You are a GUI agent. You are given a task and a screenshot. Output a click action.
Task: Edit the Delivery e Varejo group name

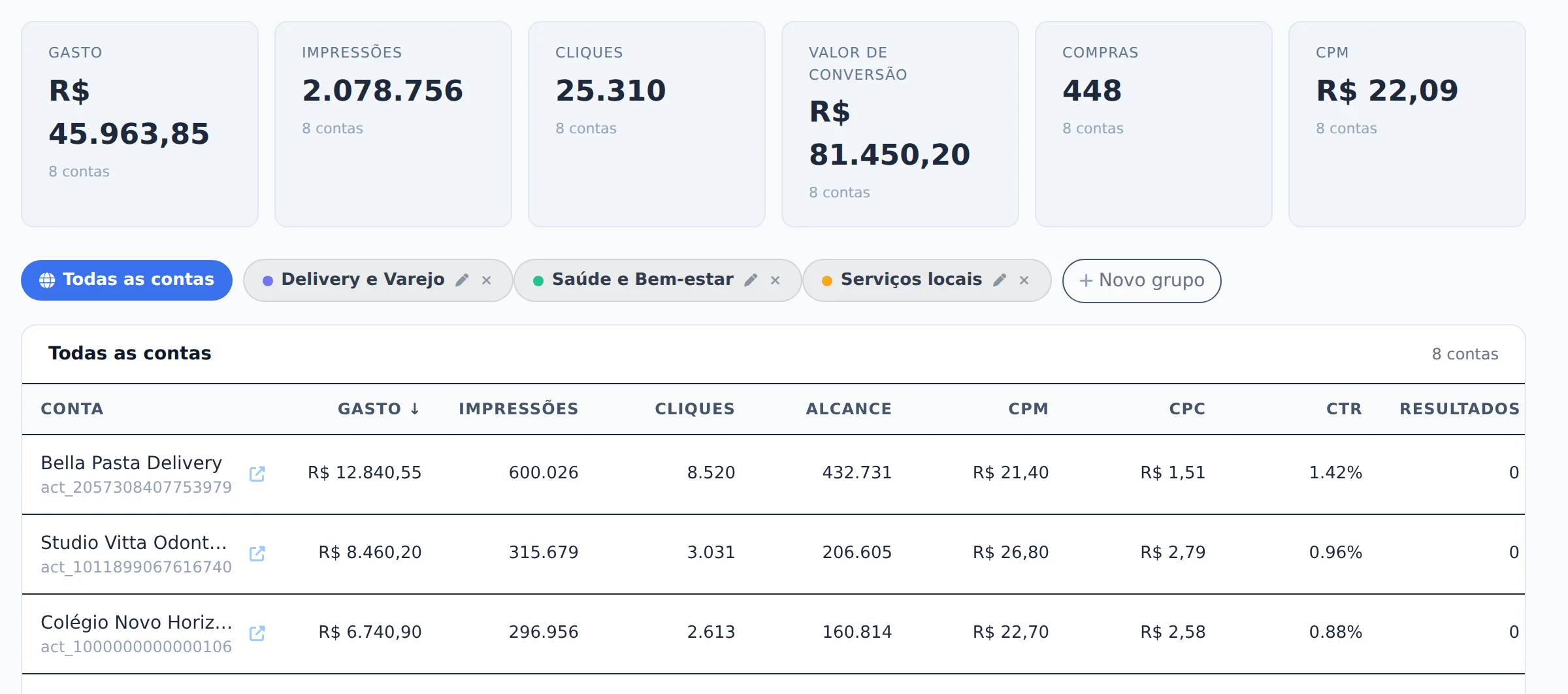(x=462, y=280)
